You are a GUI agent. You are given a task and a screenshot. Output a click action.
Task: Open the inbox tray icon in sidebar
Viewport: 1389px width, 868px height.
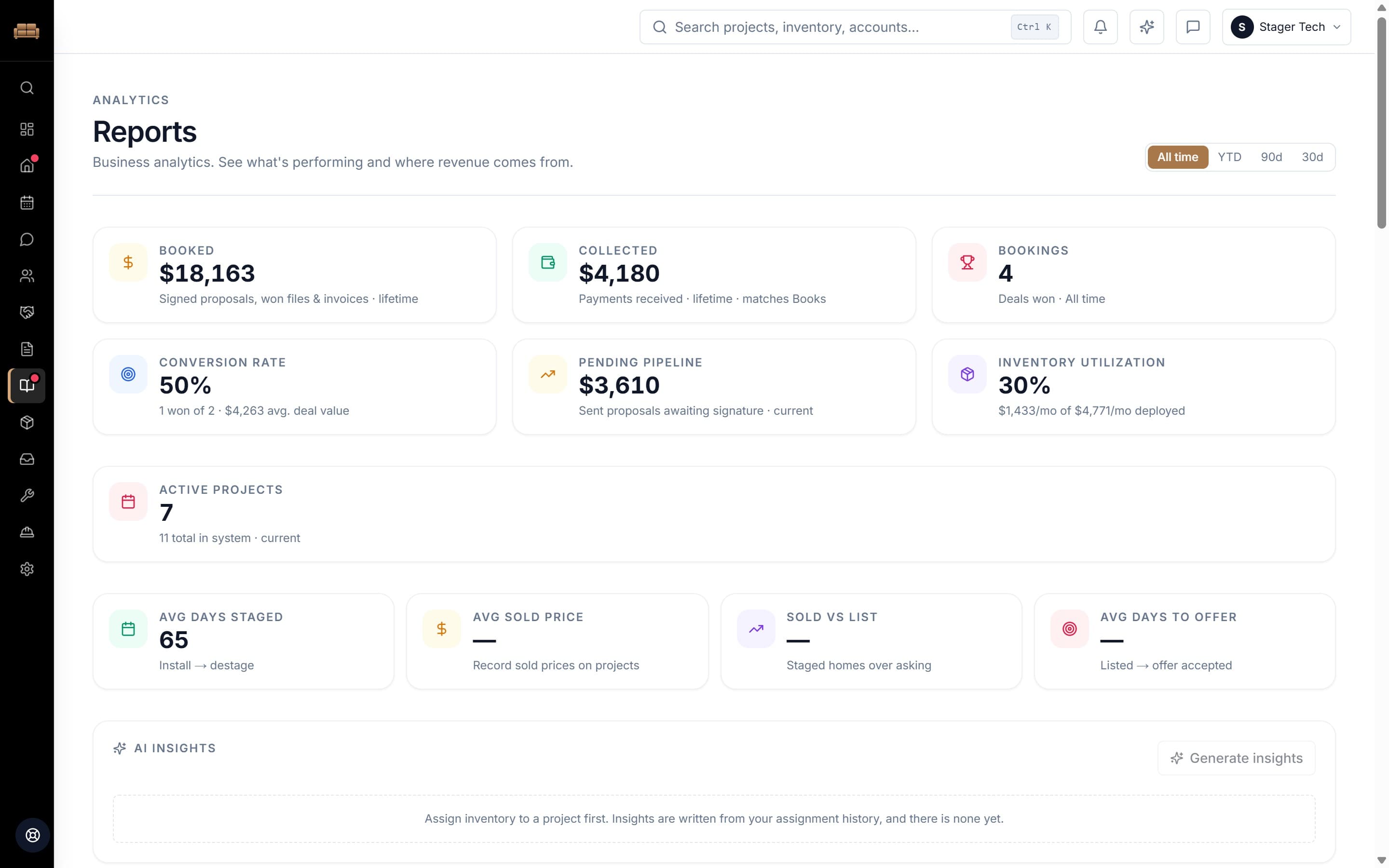point(27,459)
